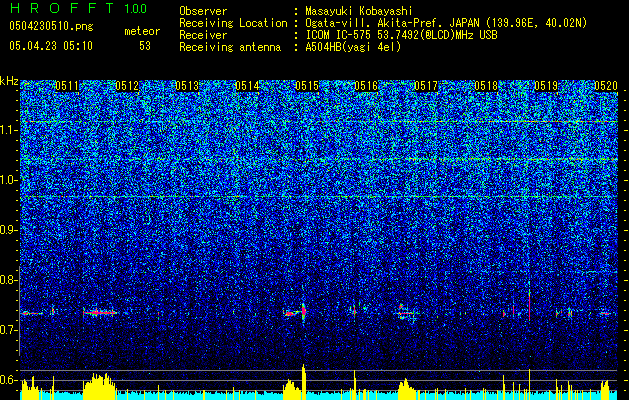Click the receiver ICOM IC-575 frequency text
Screen dimensions: 629x400
401,35
